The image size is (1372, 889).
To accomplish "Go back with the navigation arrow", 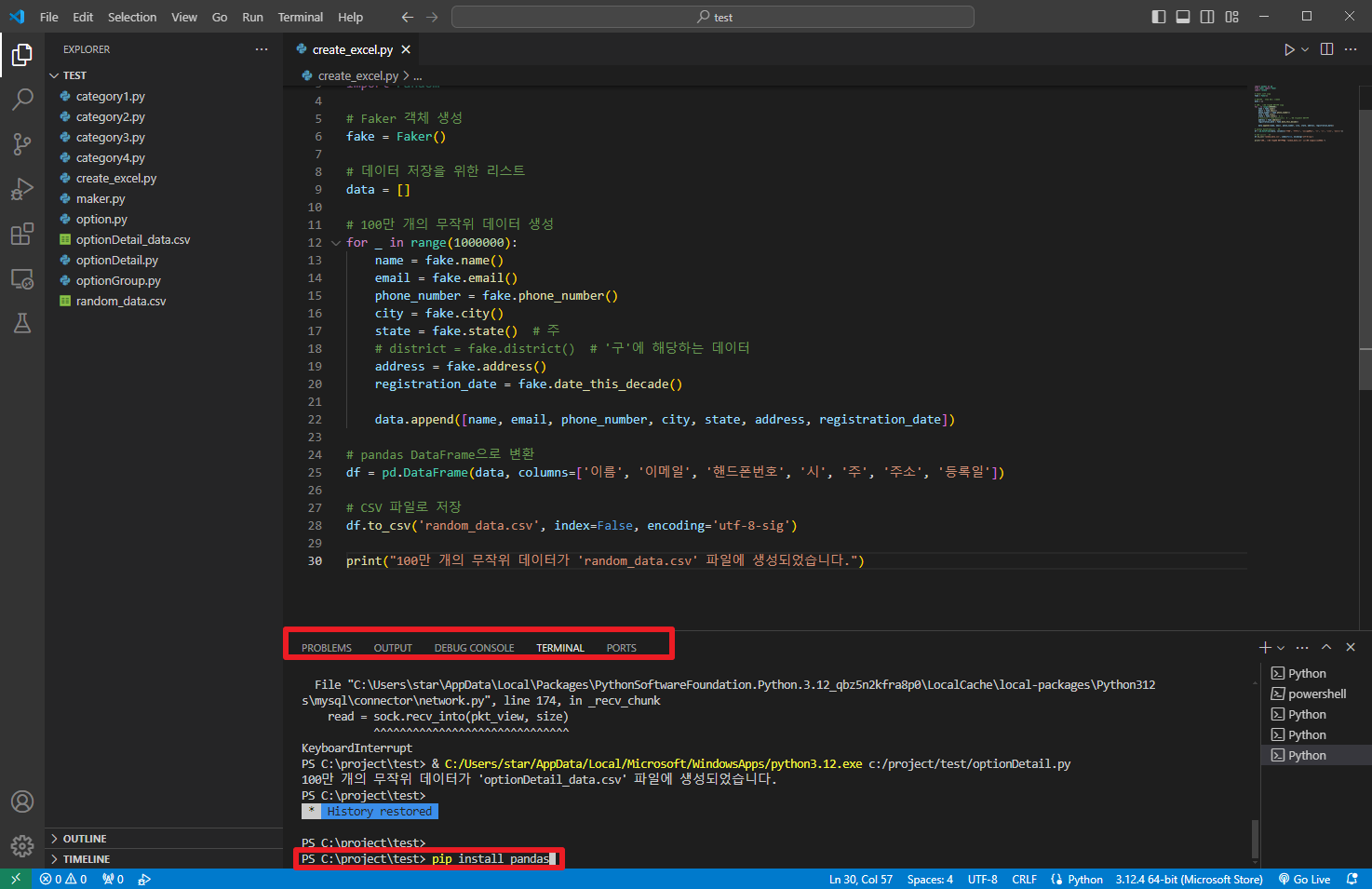I will click(408, 17).
